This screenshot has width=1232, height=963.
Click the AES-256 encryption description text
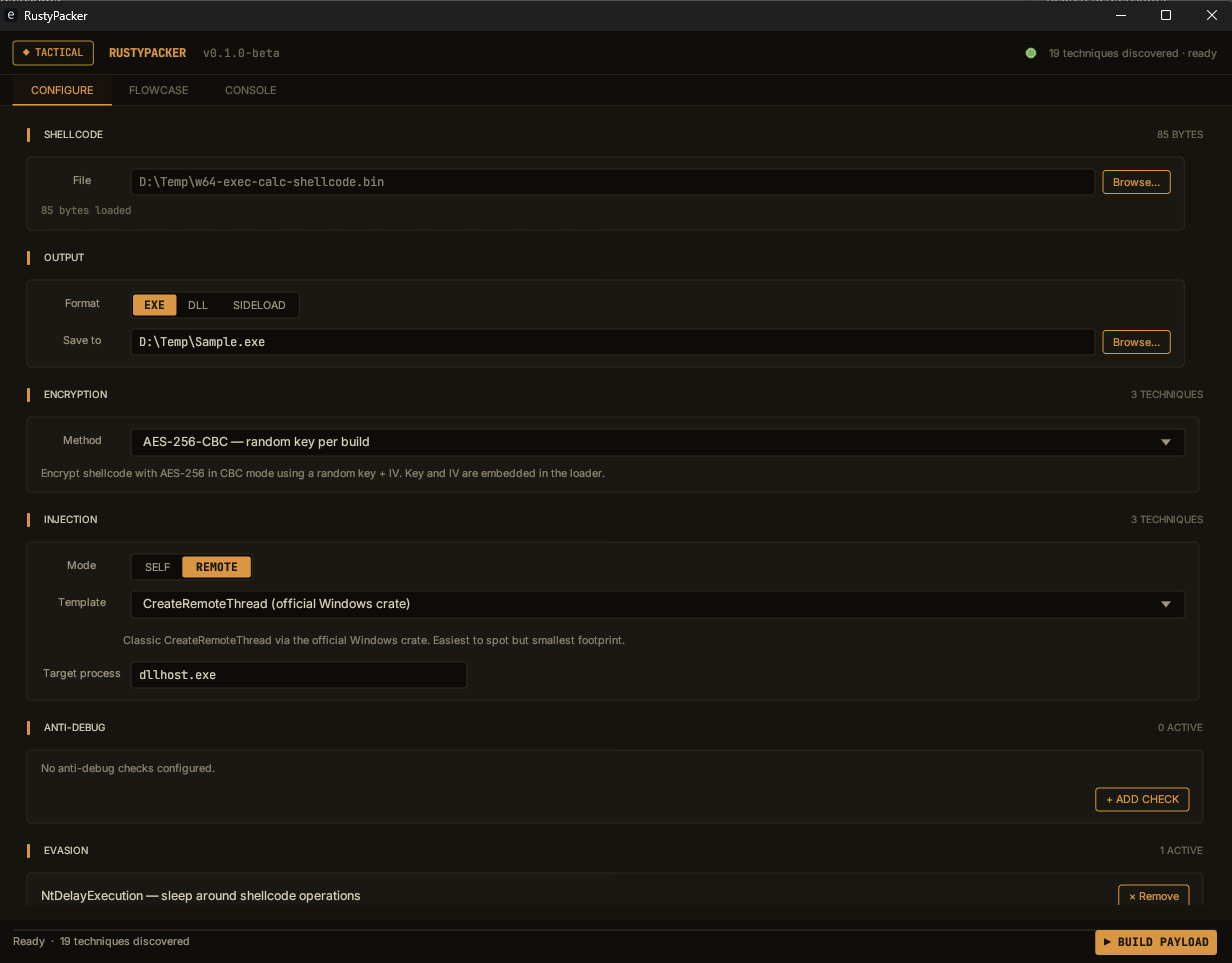pos(323,473)
